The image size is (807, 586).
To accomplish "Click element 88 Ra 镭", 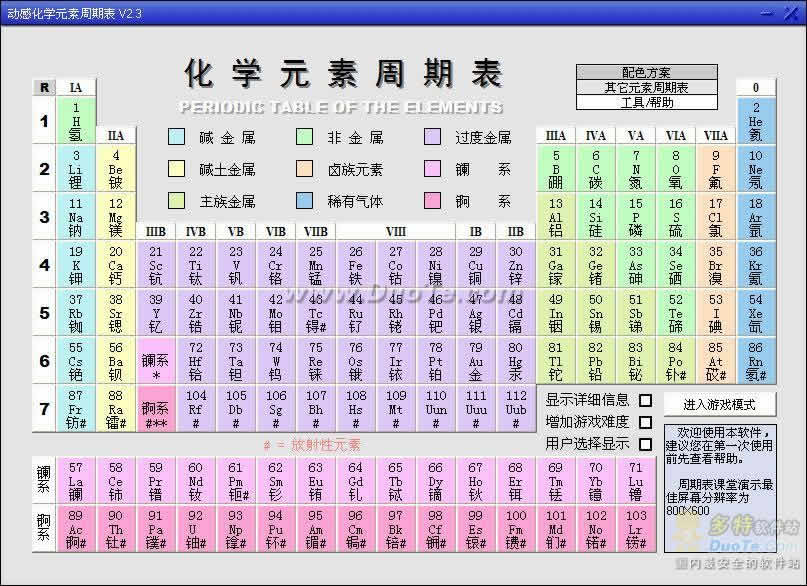I will (116, 409).
